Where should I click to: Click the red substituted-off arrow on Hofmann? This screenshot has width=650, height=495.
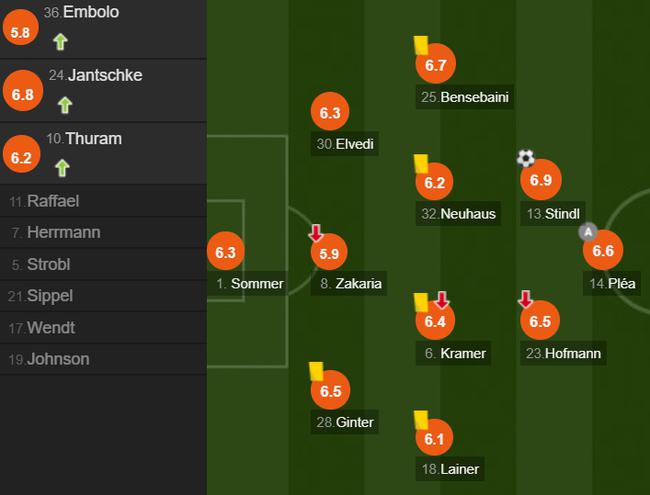525,299
